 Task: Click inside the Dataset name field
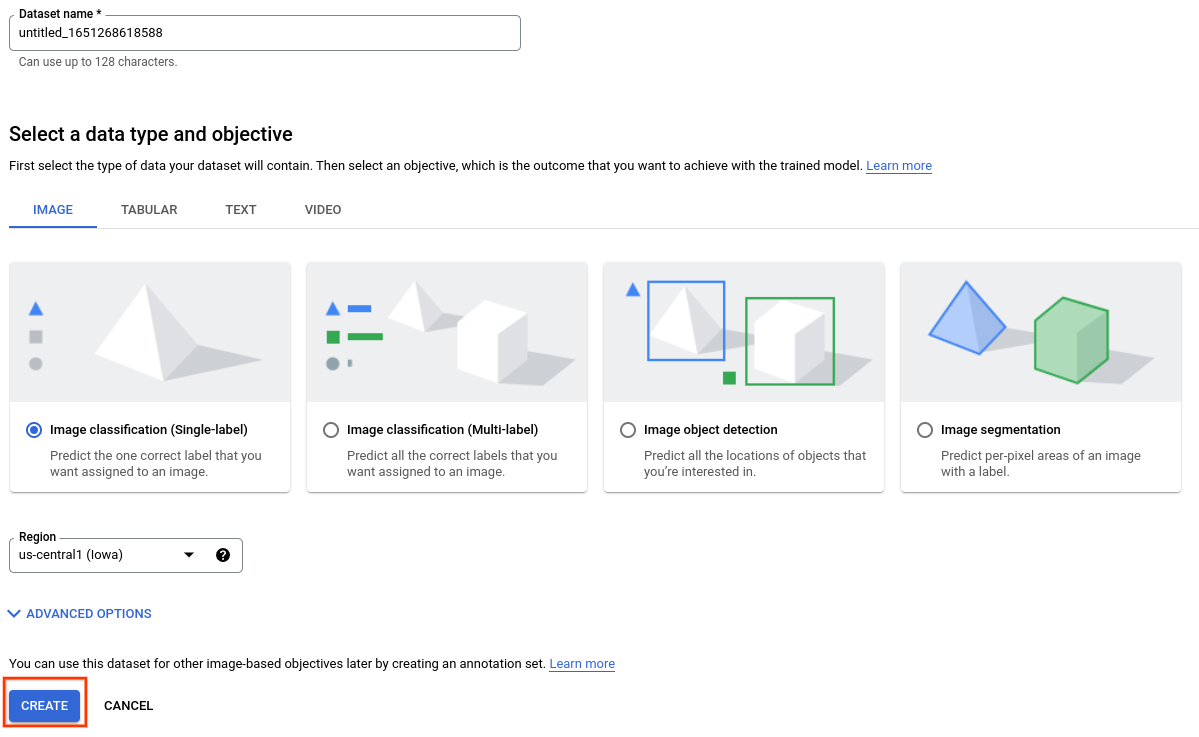264,33
